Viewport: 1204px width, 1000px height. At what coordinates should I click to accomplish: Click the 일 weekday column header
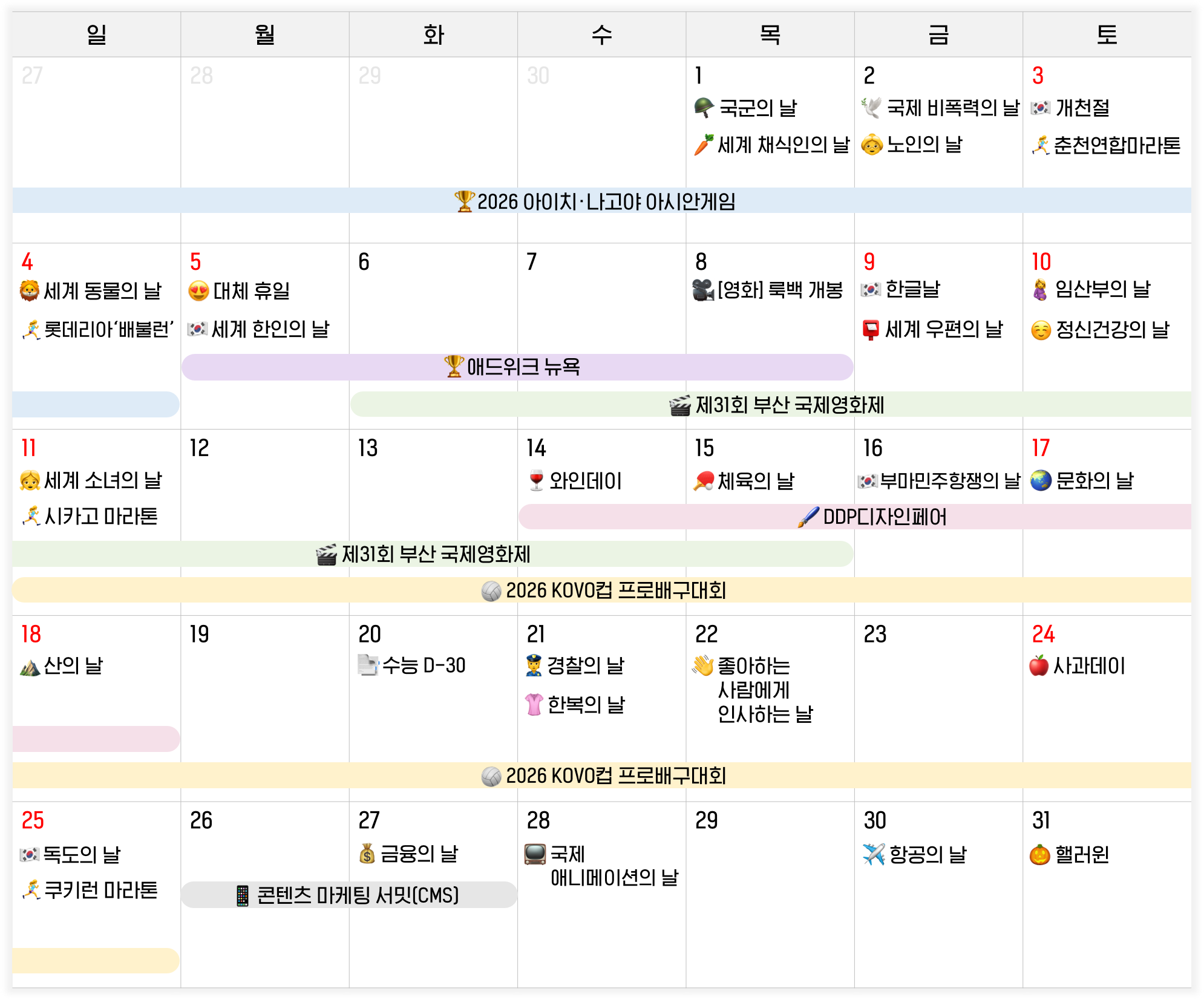coord(97,34)
